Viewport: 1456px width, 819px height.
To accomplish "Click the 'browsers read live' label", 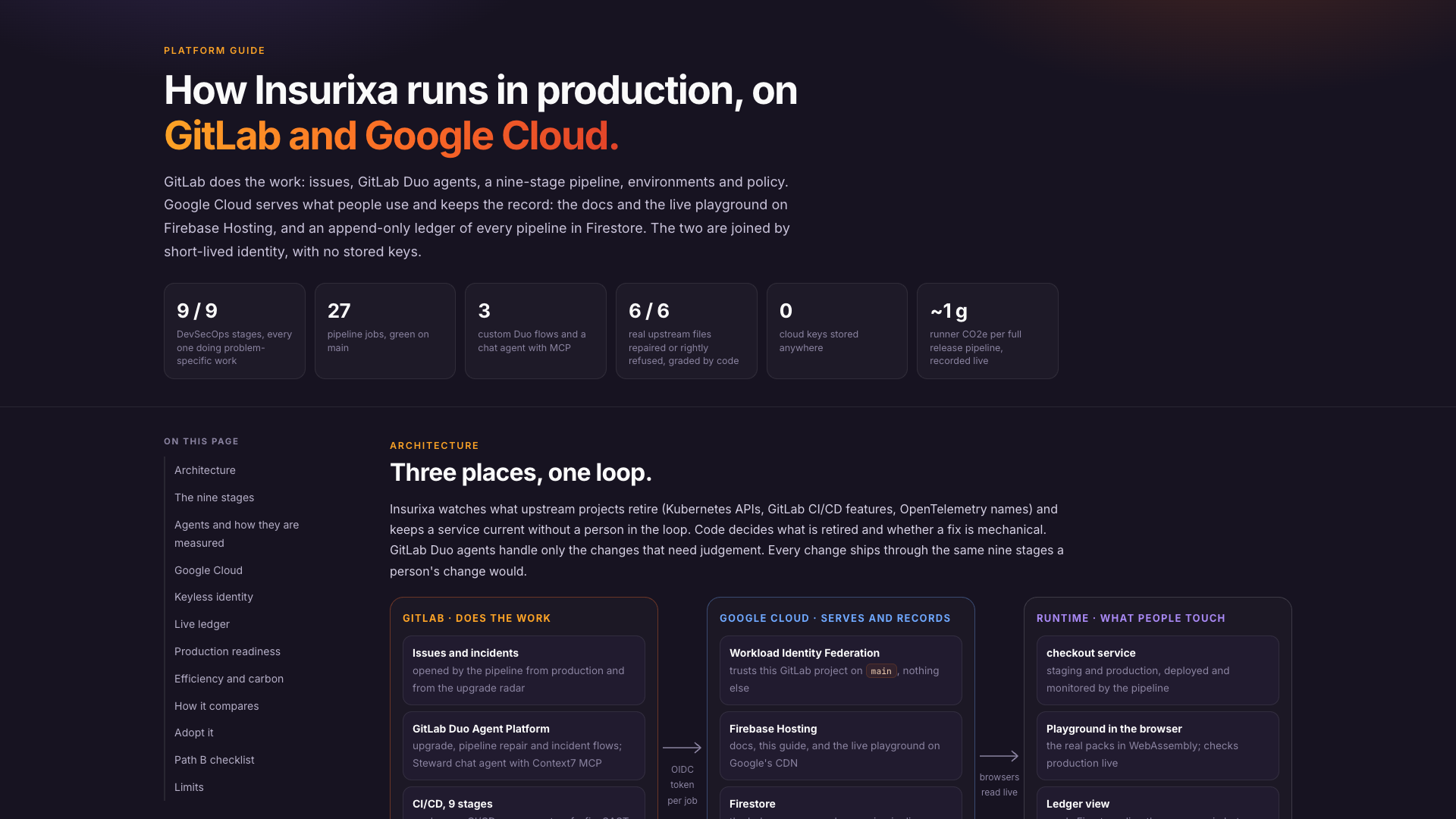I will coord(999,785).
